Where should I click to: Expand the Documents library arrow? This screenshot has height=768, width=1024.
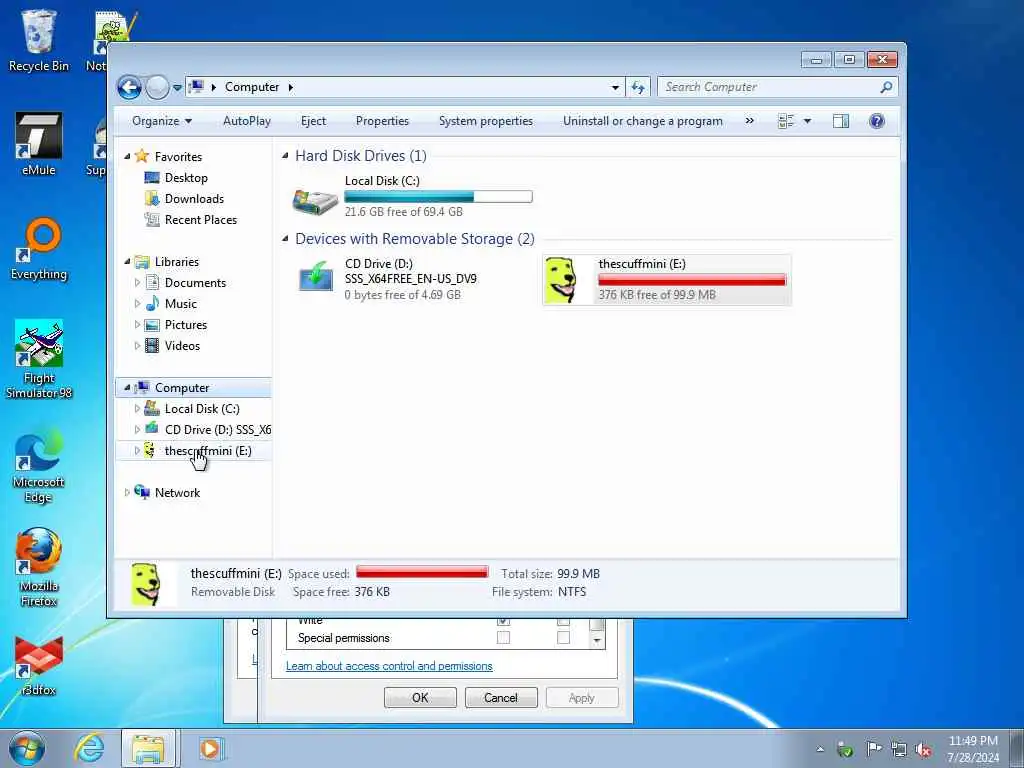[x=137, y=283]
